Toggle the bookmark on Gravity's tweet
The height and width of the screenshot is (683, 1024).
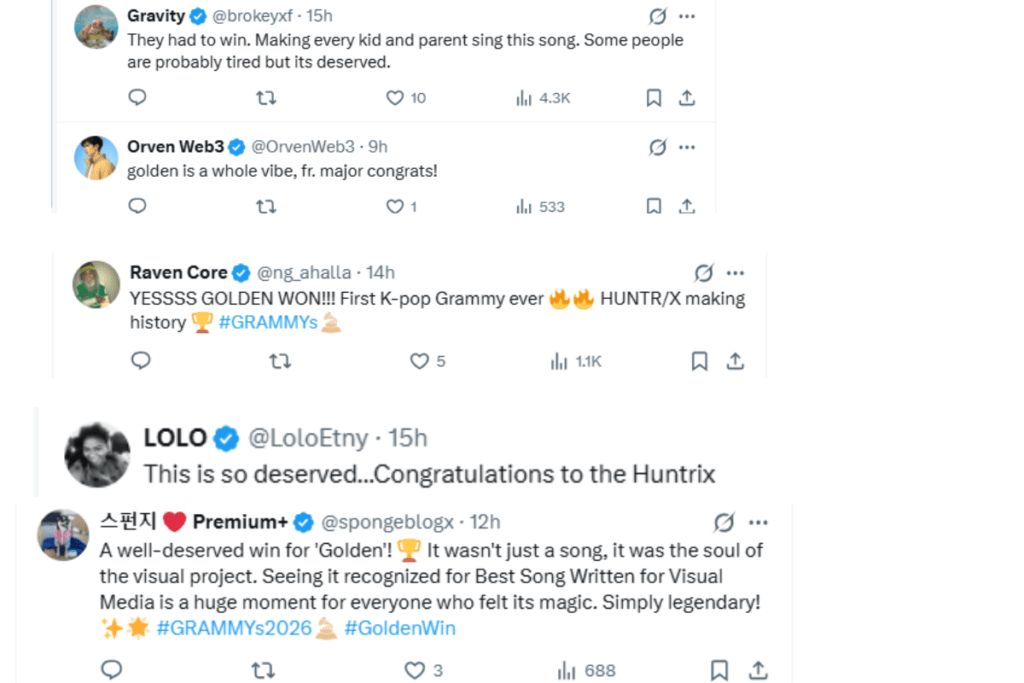click(x=654, y=97)
